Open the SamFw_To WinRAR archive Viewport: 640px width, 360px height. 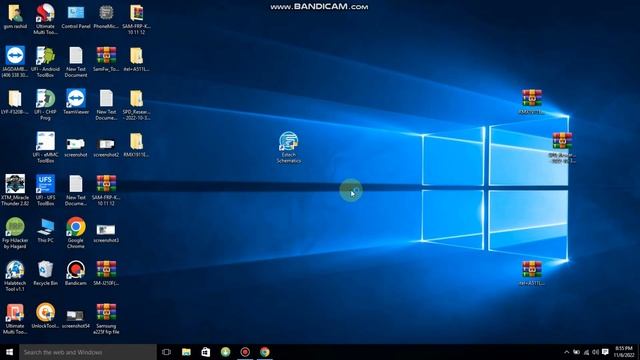tap(106, 59)
